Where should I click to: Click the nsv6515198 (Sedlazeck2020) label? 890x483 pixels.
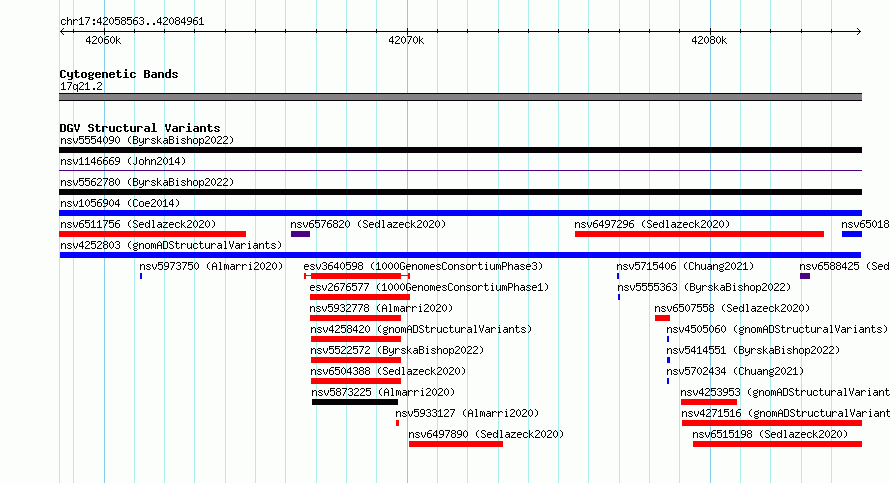click(x=770, y=434)
